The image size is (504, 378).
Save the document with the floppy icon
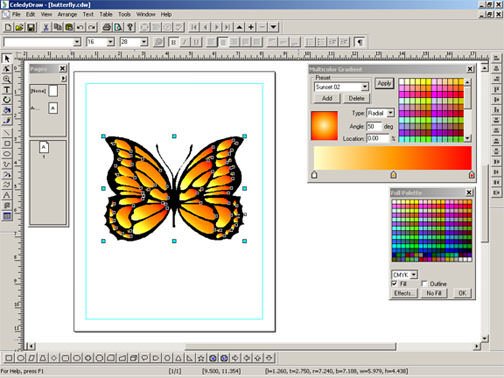[31, 27]
